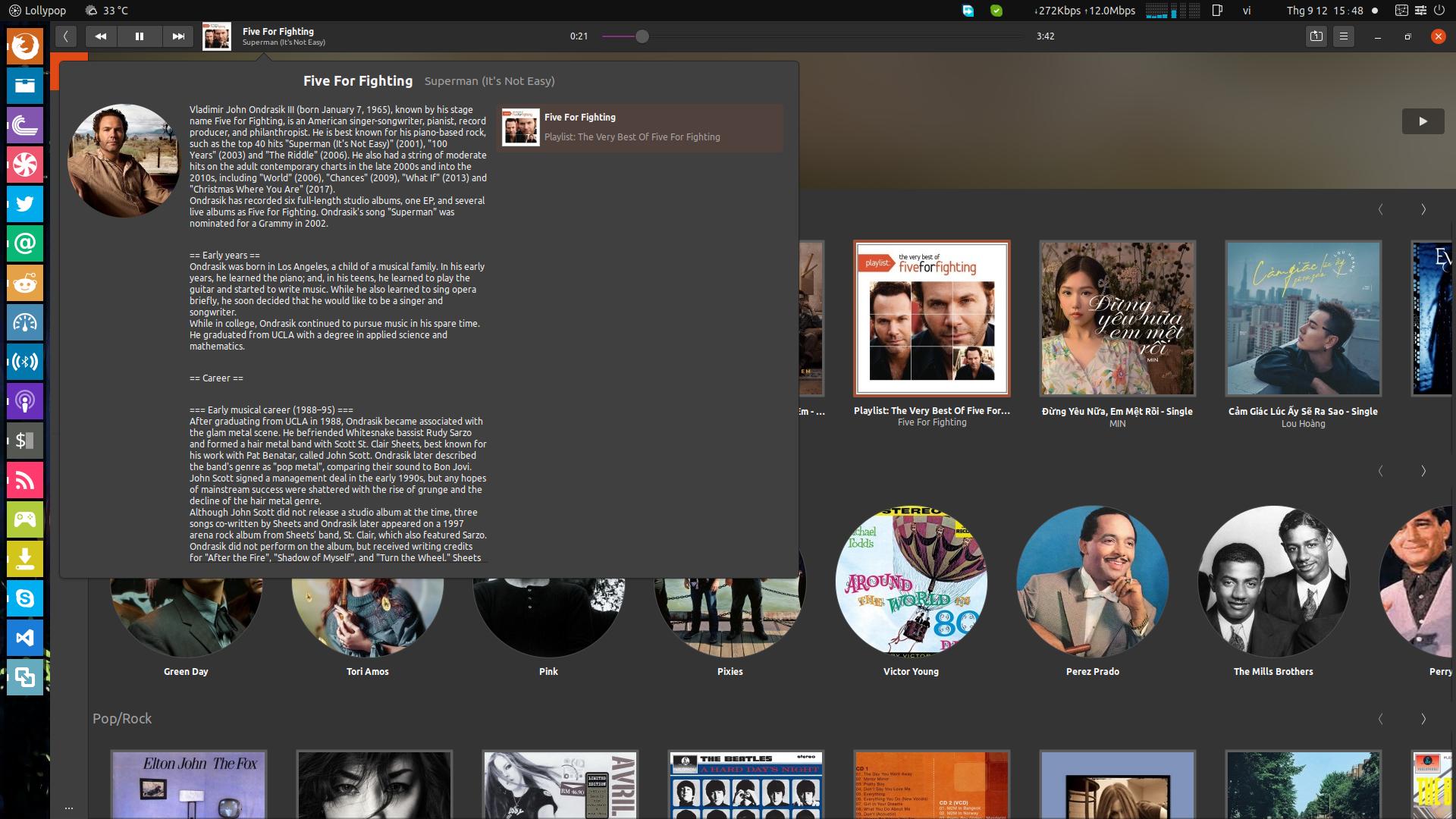This screenshot has height=819, width=1456.
Task: Click the Lou Hoàng artist label
Action: click(x=1304, y=424)
